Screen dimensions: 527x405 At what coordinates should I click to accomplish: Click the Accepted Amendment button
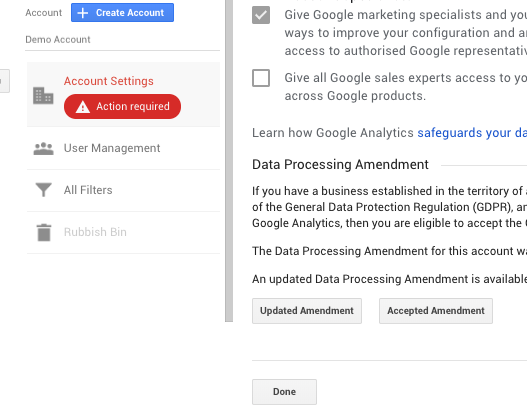(x=436, y=311)
